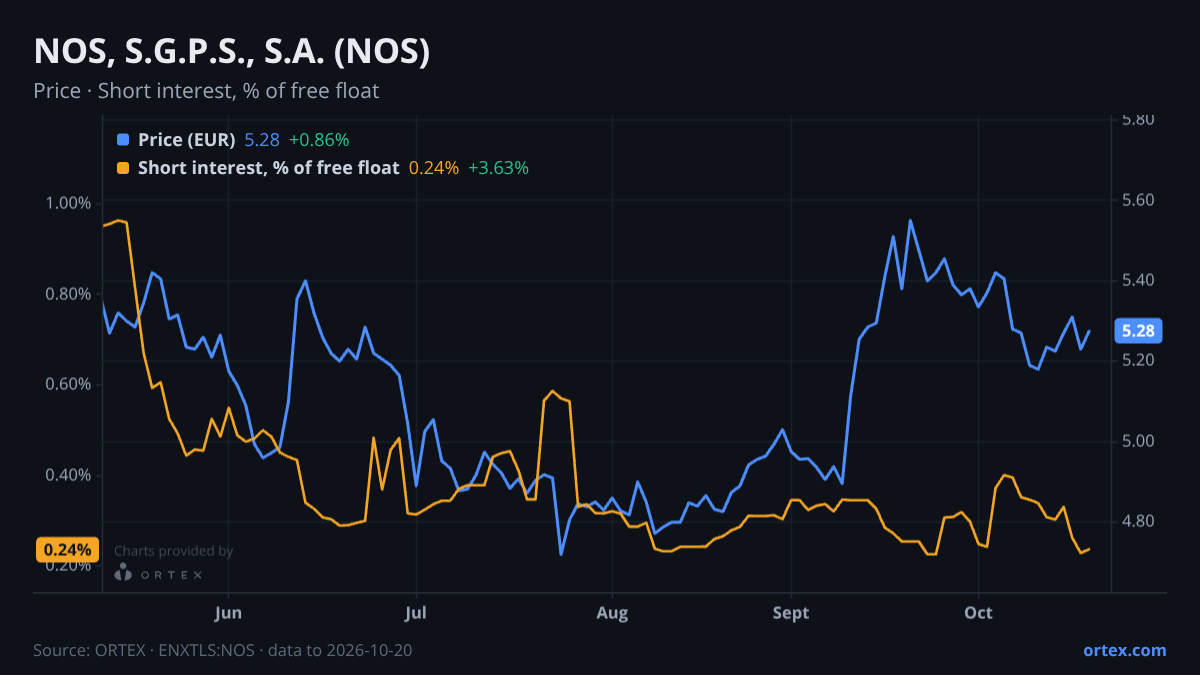Click the Sept label on the time axis
Viewport: 1200px width, 675px height.
(792, 612)
